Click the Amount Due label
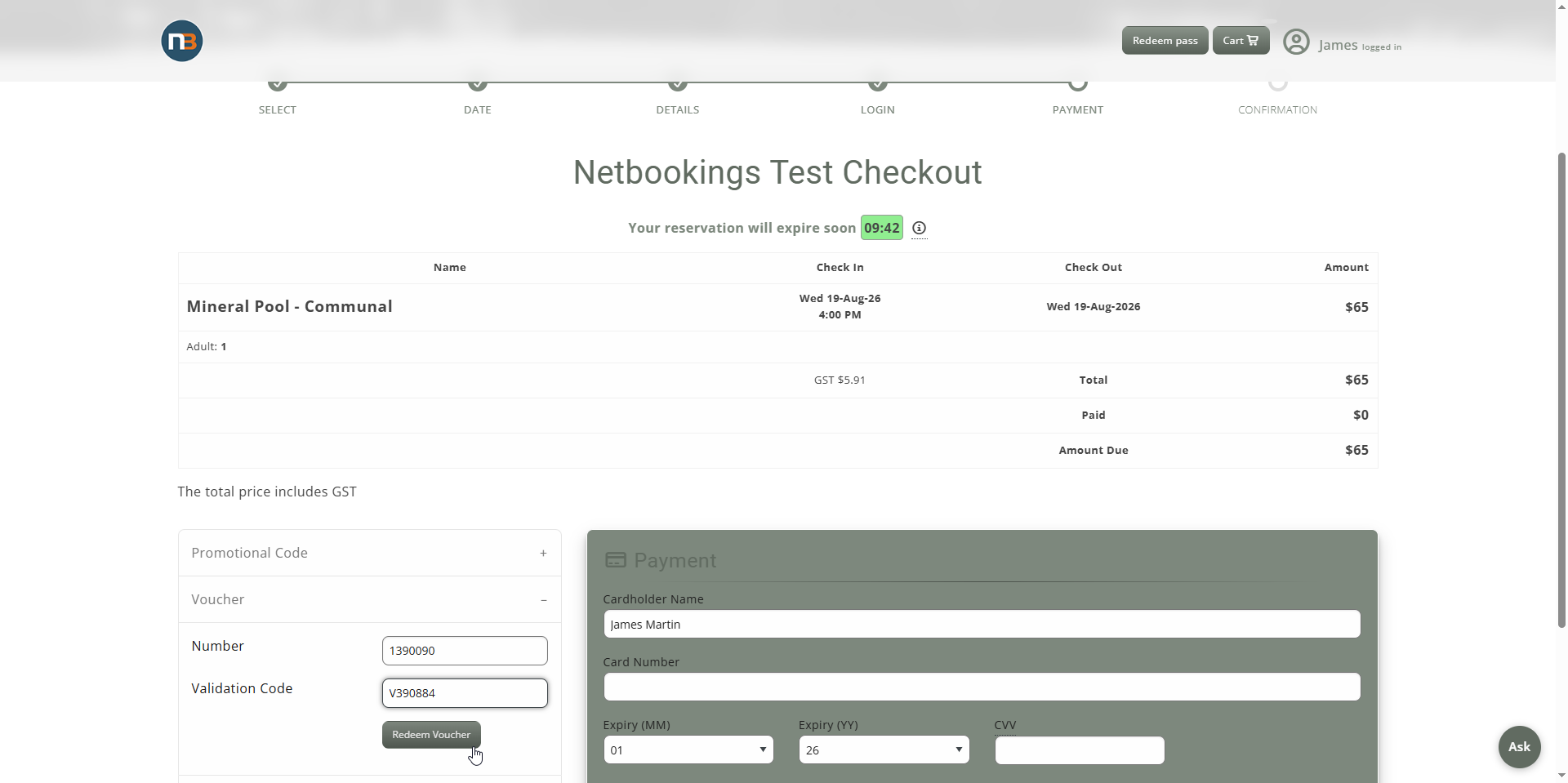Screen dimensions: 1568x783 pos(1094,450)
